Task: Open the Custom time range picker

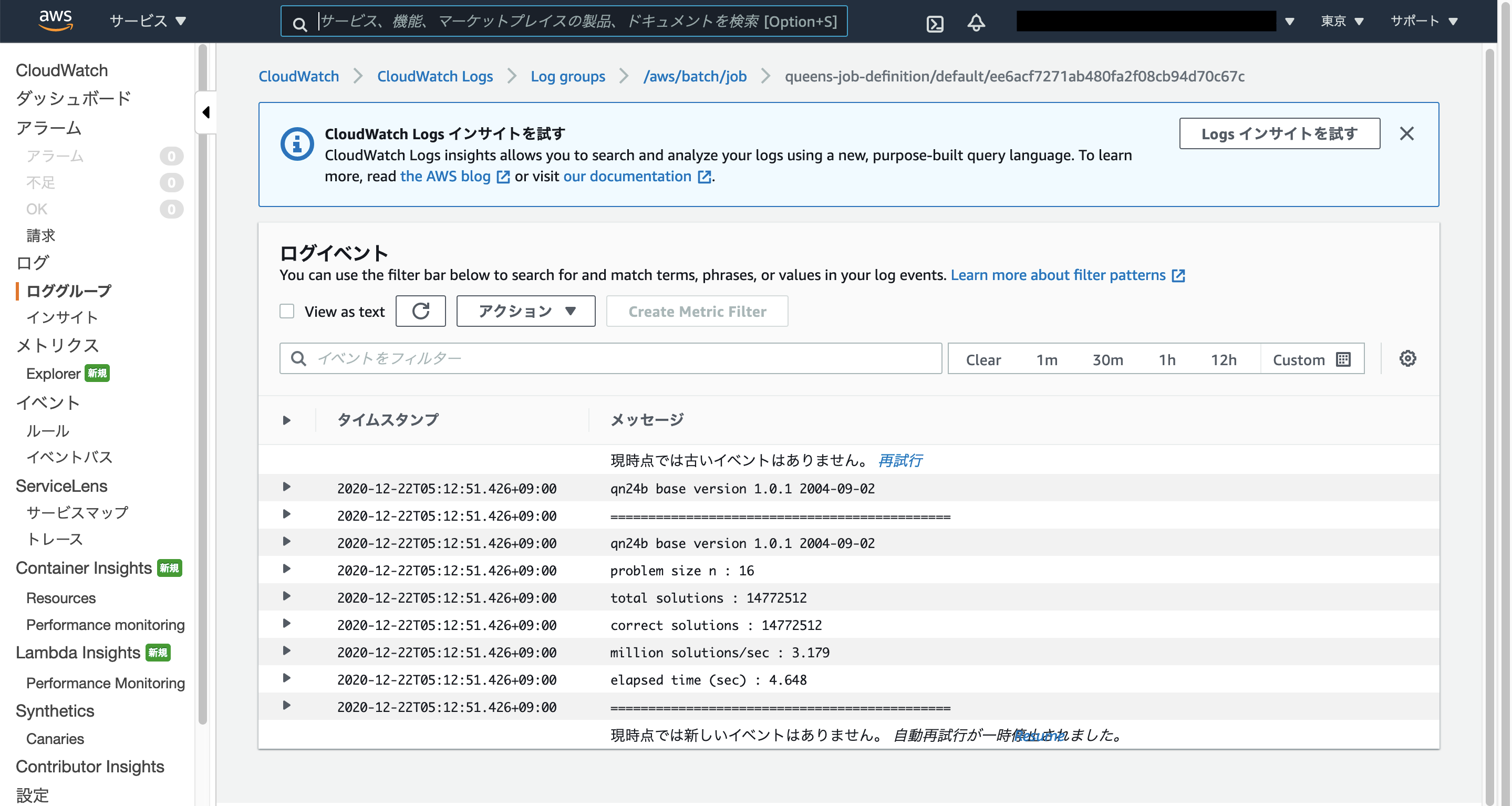Action: (1312, 359)
